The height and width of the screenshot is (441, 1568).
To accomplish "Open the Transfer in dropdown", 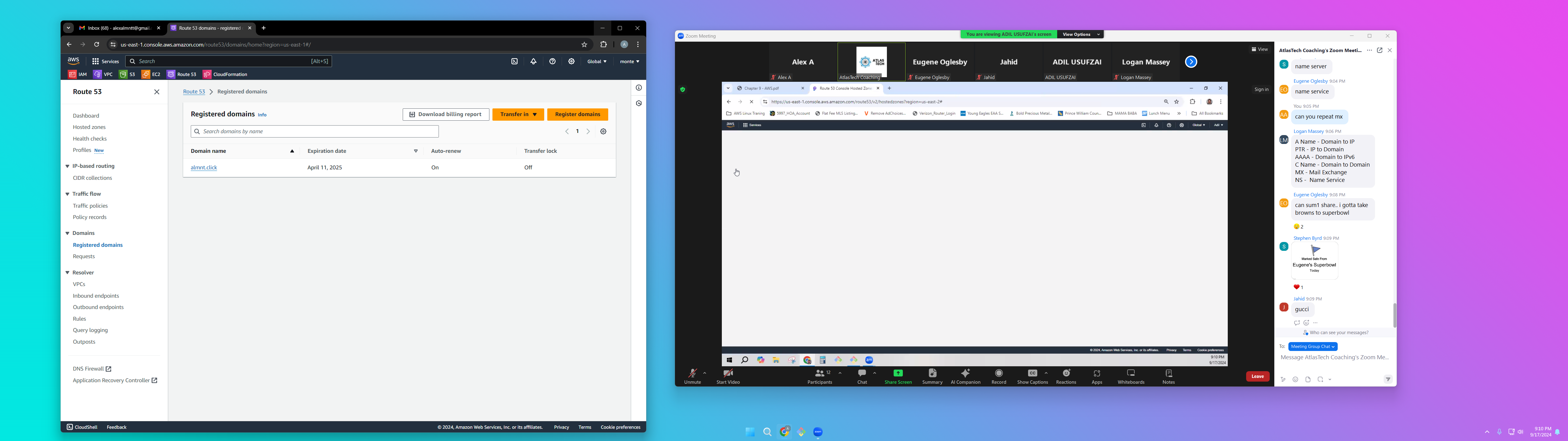I will (518, 115).
